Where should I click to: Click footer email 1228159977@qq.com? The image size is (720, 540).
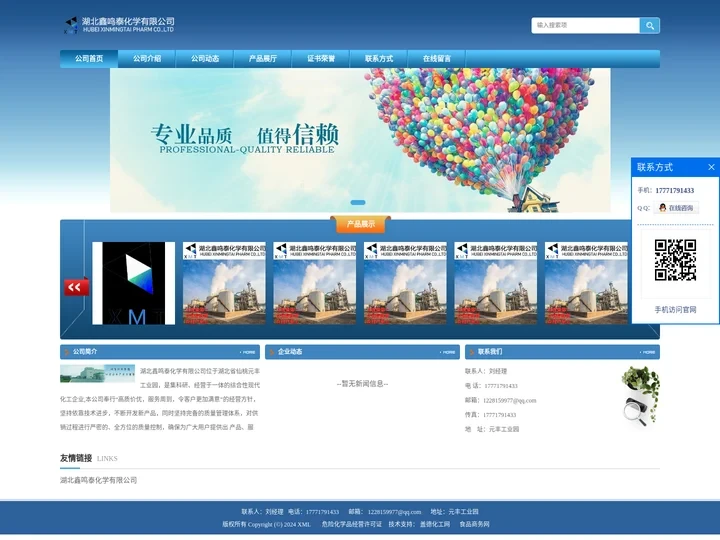[394, 512]
